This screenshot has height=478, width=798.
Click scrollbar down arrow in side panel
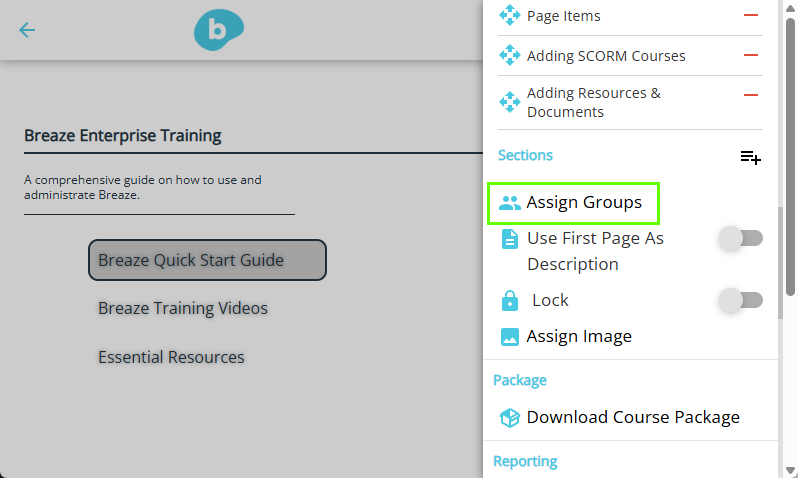pos(790,470)
